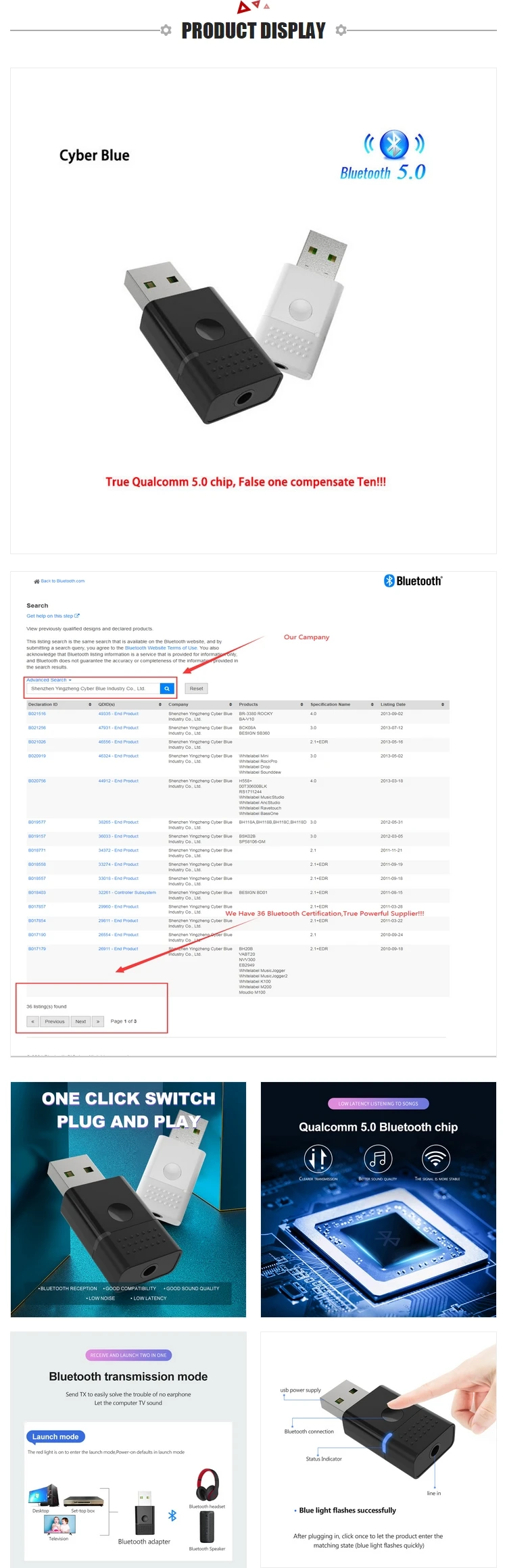507x1568 pixels.
Task: Click the Better Sound Quality music note icon
Action: tap(378, 1158)
